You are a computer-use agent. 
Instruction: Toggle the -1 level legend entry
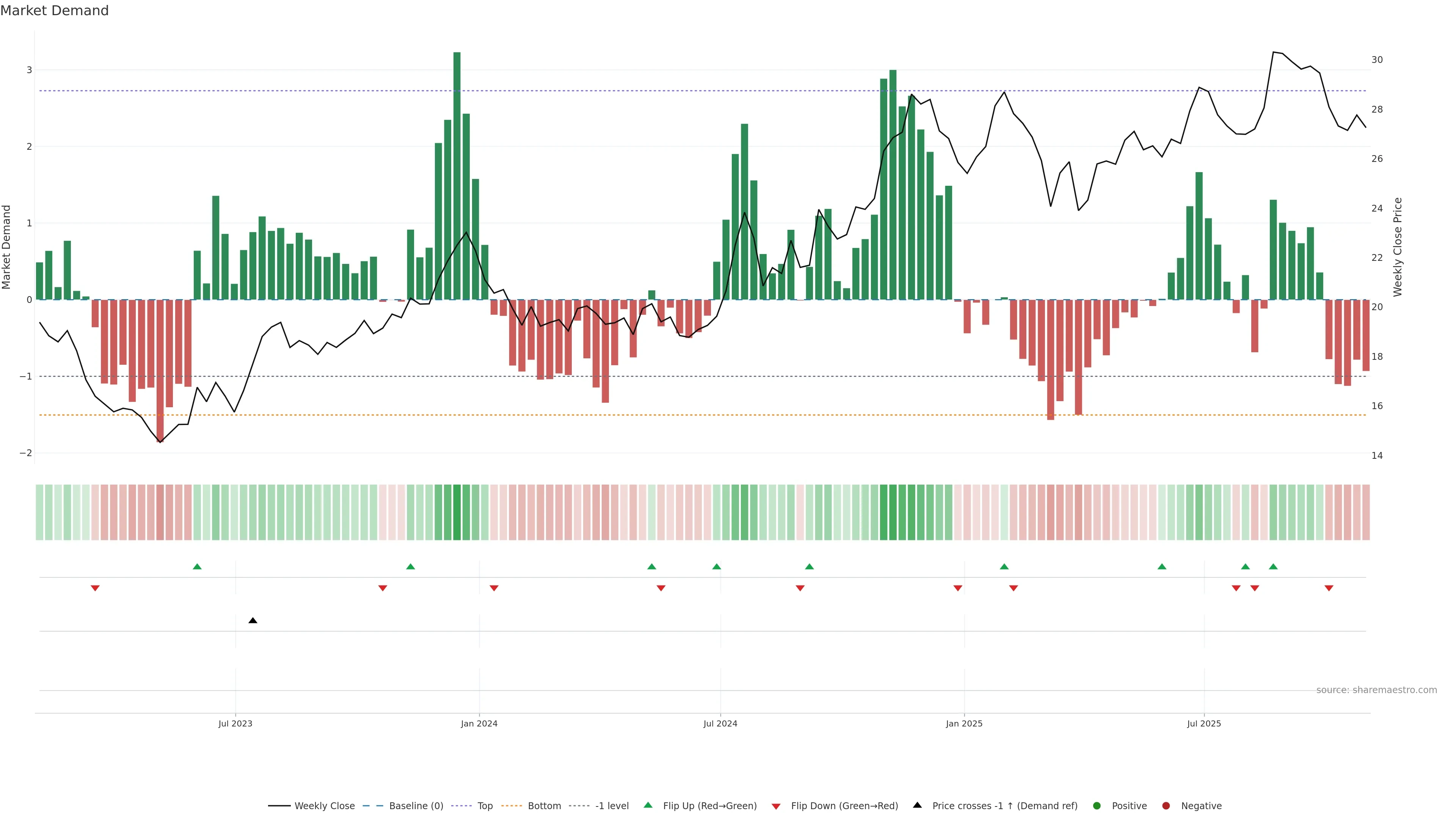tap(612, 805)
